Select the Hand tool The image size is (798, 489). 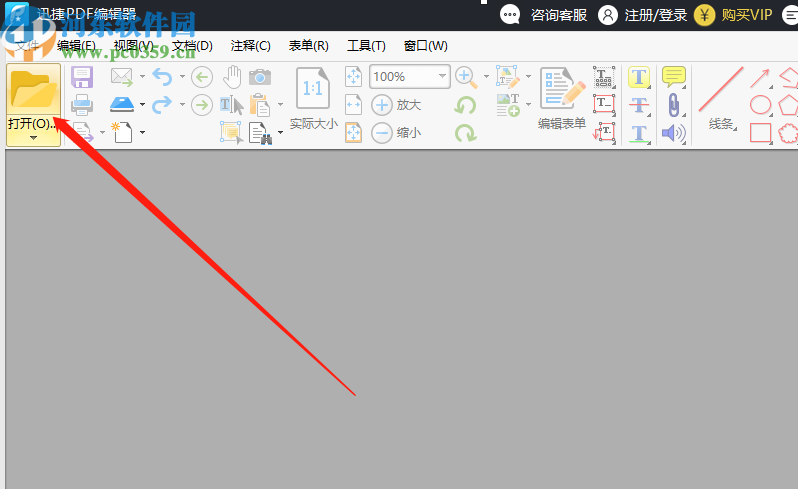(x=232, y=77)
